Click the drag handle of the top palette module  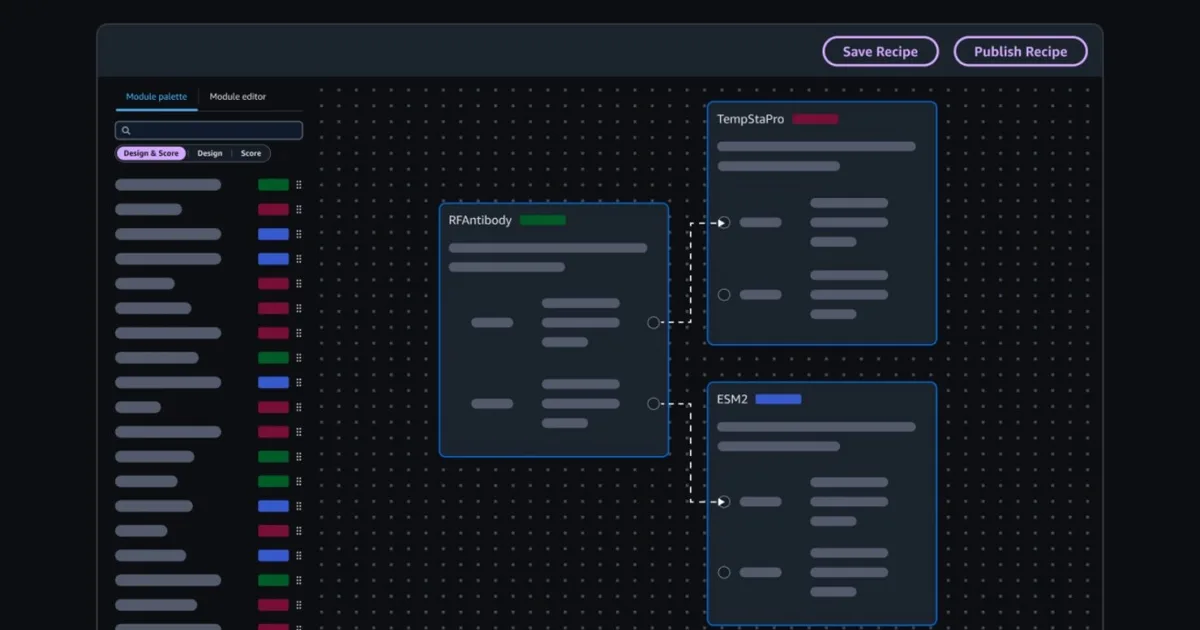click(298, 185)
